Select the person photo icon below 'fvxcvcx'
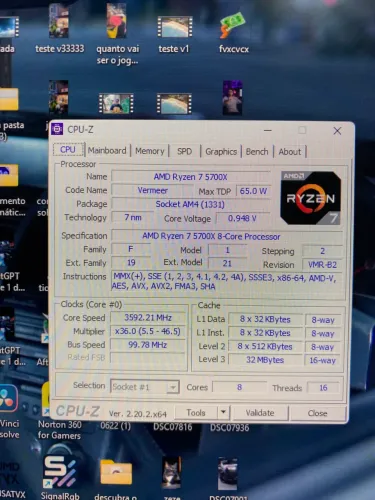Screen dimensions: 375x500 click(232, 97)
